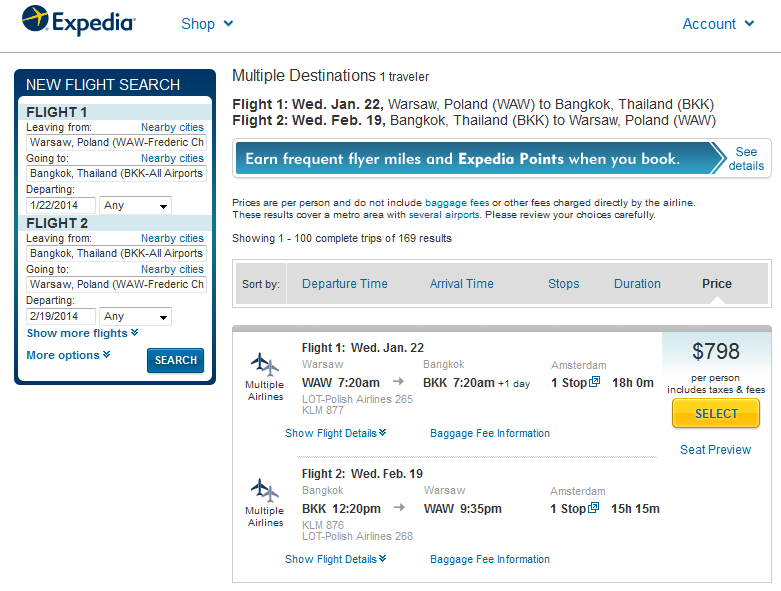The height and width of the screenshot is (591, 781).
Task: Open Flight 1 departure time Any dropdown
Action: [x=135, y=205]
